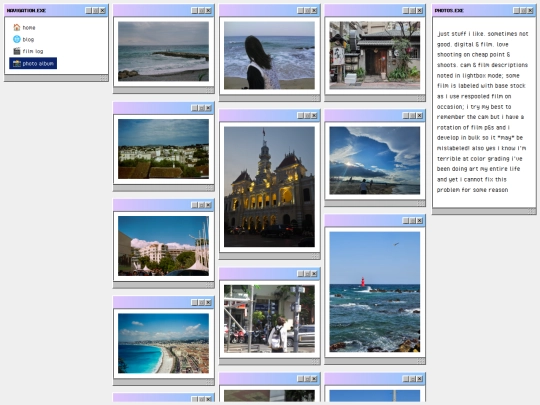Viewport: 540px width, 405px height.
Task: Close the red lighthouse photo window
Action: 419,221
